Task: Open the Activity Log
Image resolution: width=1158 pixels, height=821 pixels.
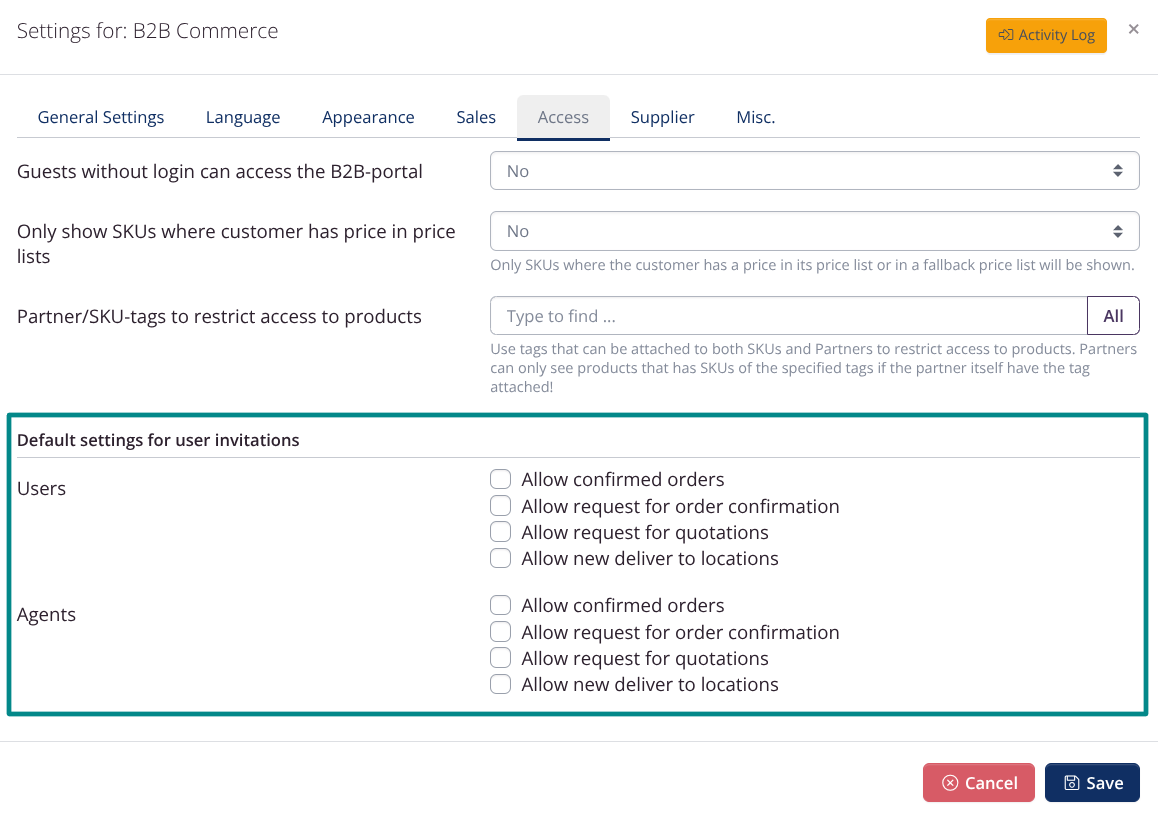Action: pos(1046,34)
